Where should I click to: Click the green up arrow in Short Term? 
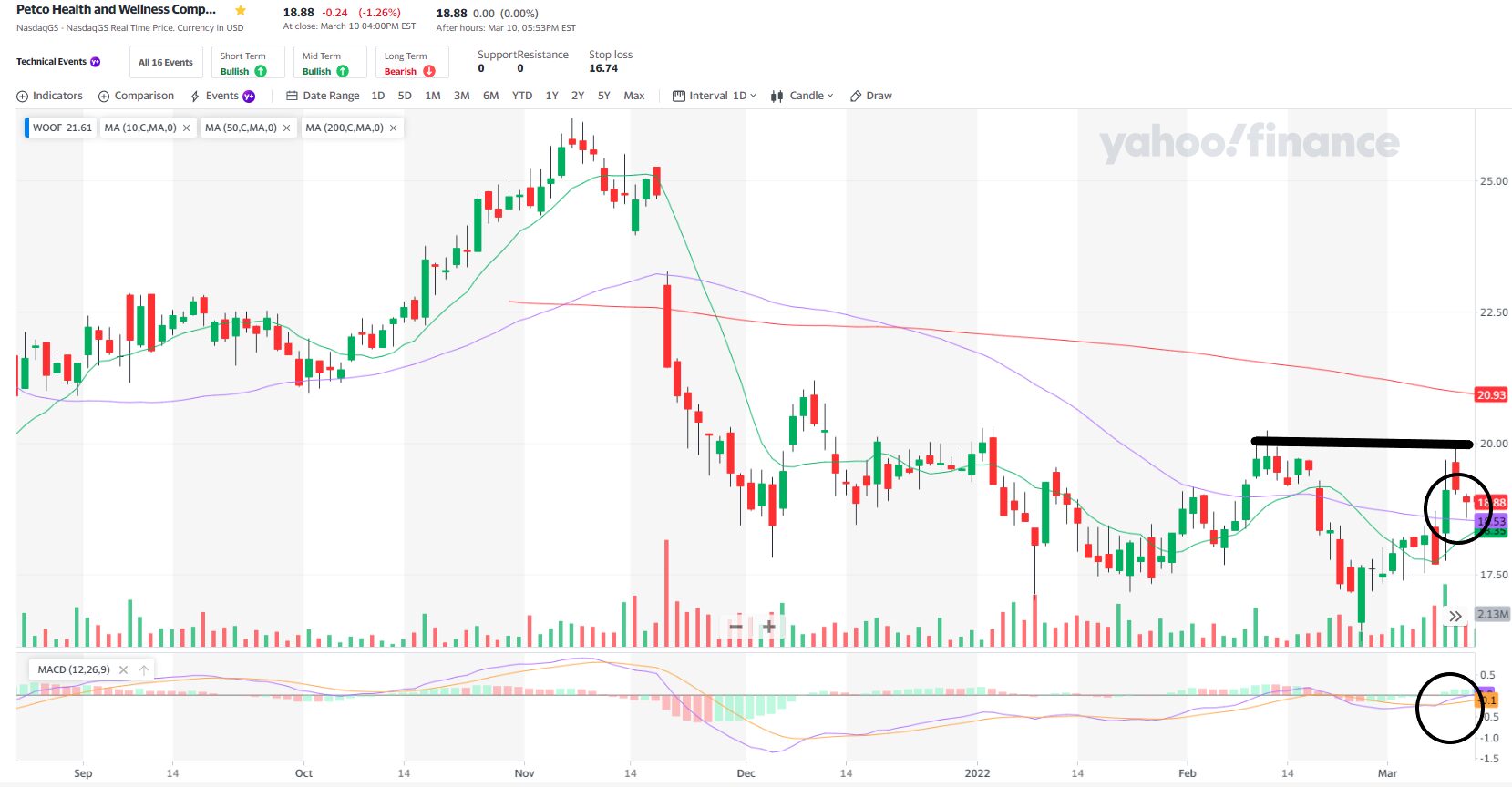click(261, 71)
